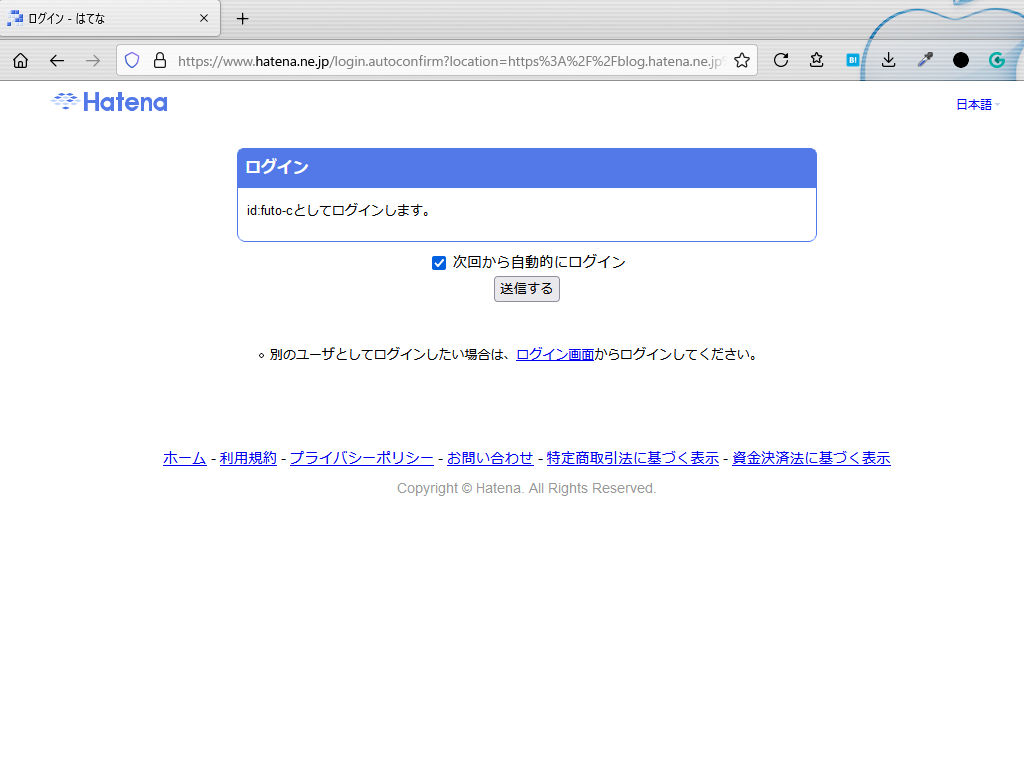Image resolution: width=1024 pixels, height=768 pixels.
Task: Select the ログイン - はてな tab
Action: 110,18
